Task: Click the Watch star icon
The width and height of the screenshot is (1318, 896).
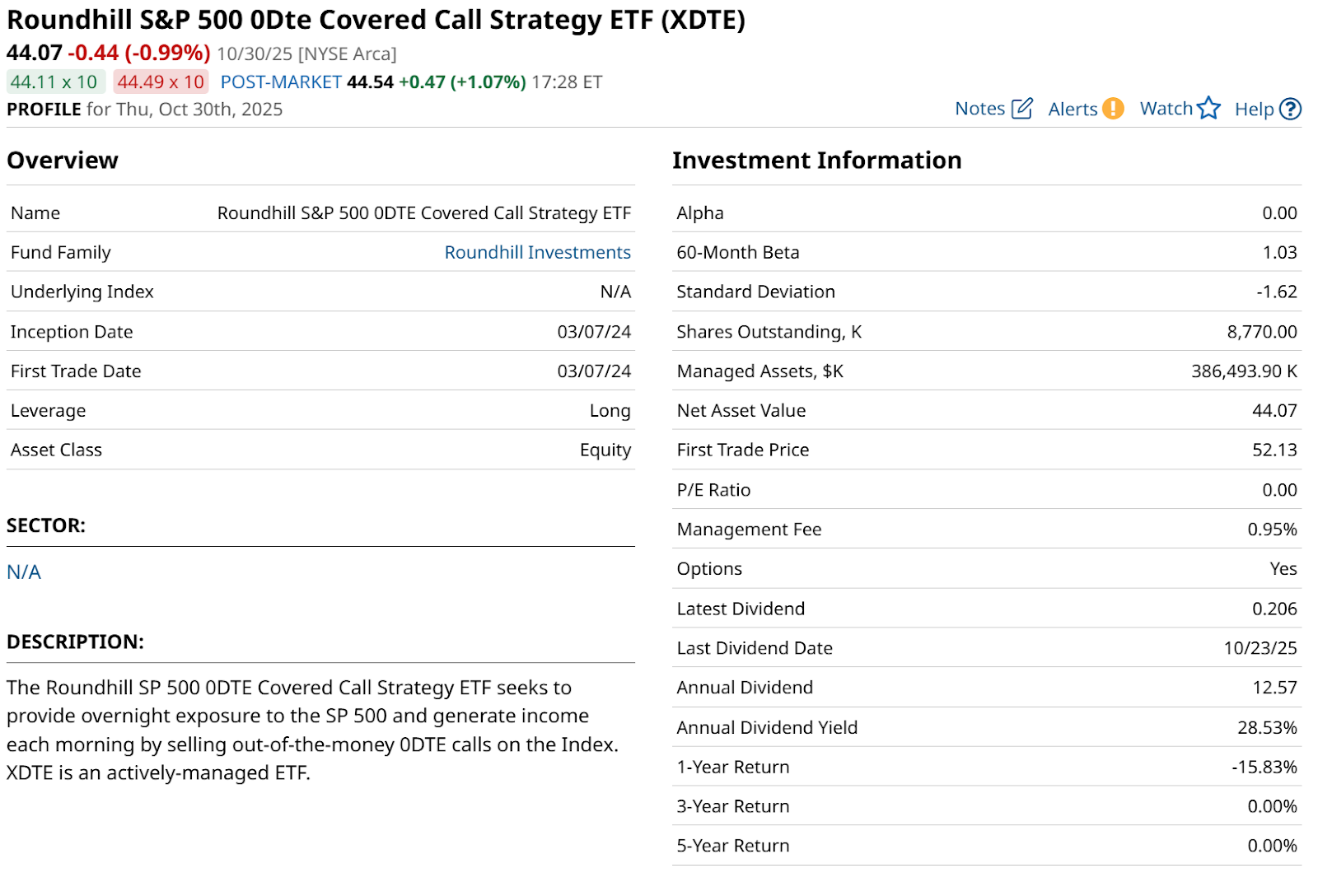Action: (1208, 108)
